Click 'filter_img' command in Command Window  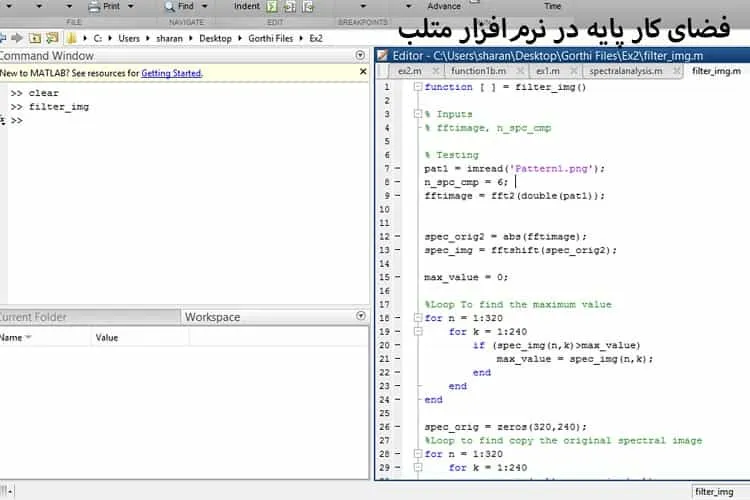59,107
